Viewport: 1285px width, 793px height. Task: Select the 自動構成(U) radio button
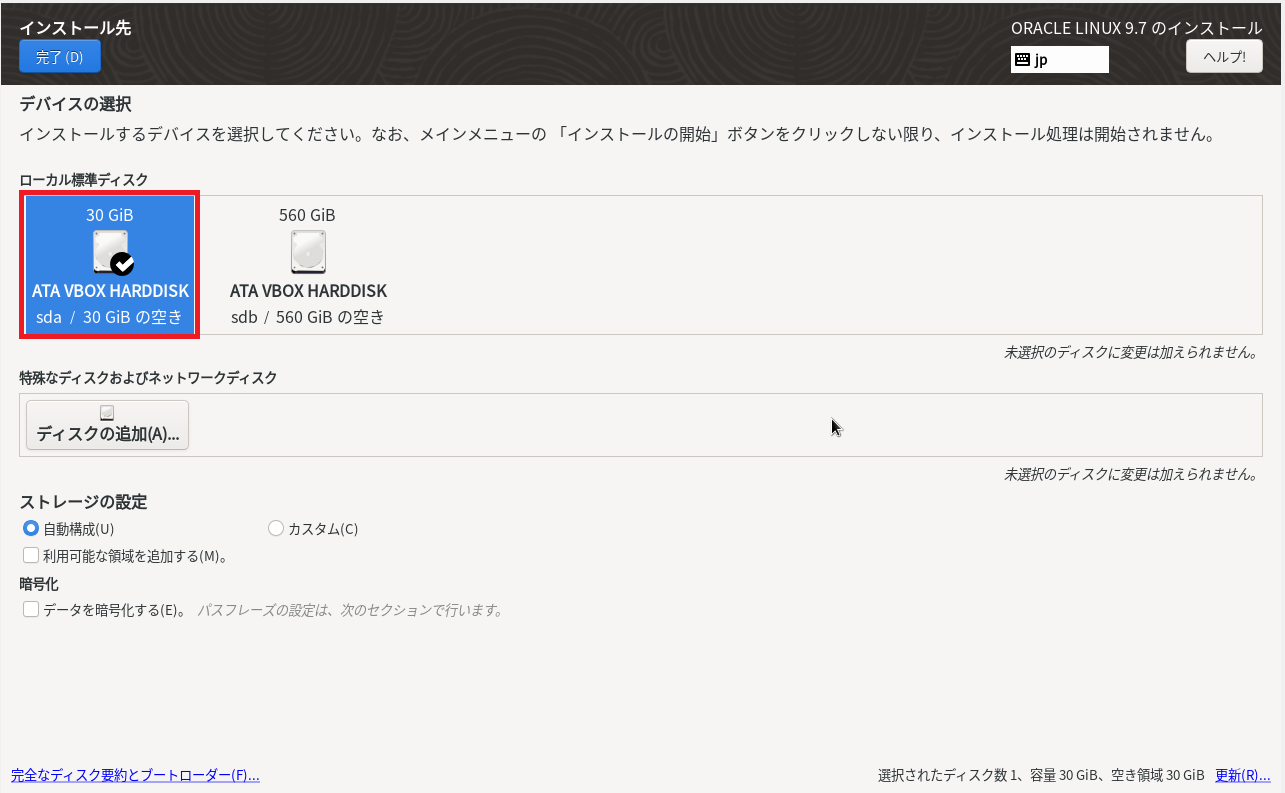[x=31, y=528]
